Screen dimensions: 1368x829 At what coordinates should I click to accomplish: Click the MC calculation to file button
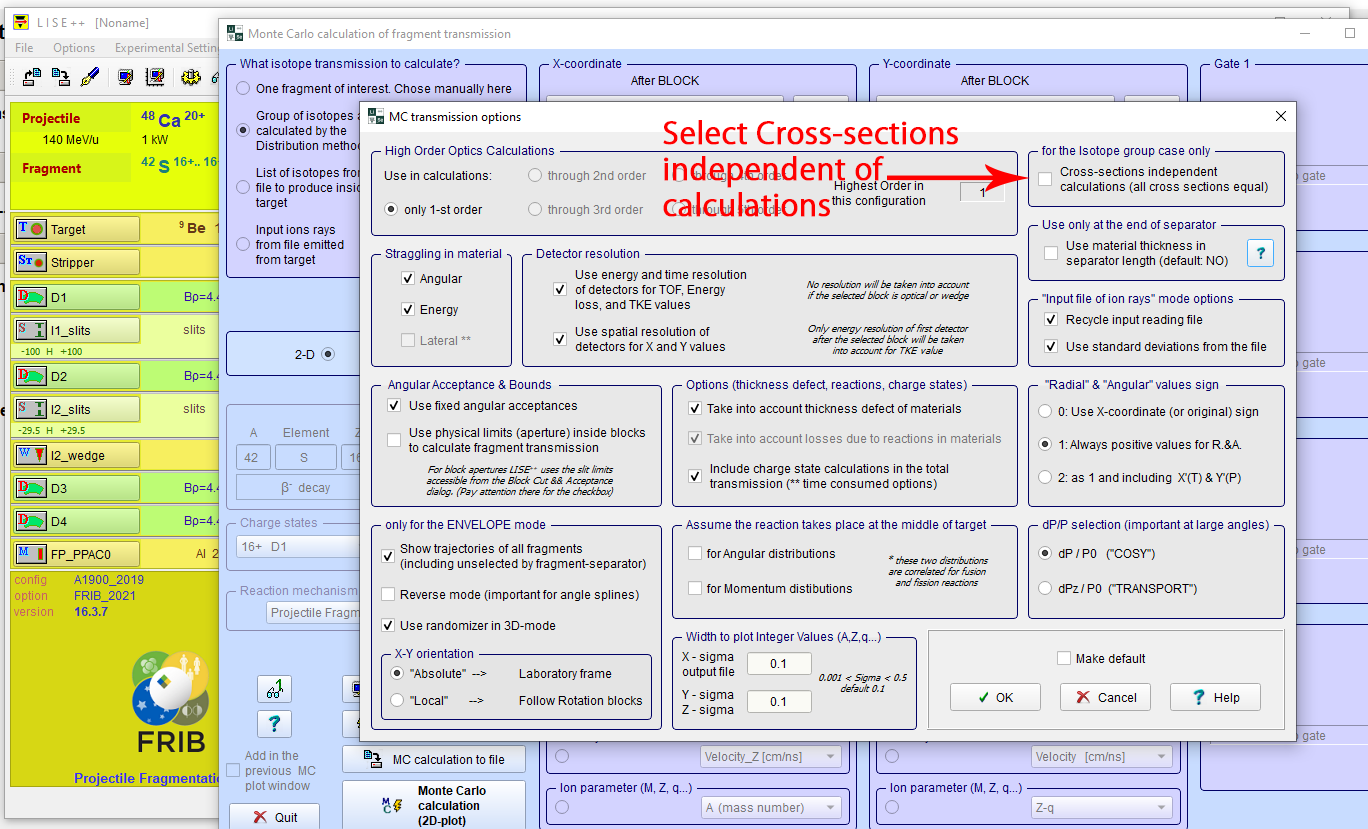(434, 759)
